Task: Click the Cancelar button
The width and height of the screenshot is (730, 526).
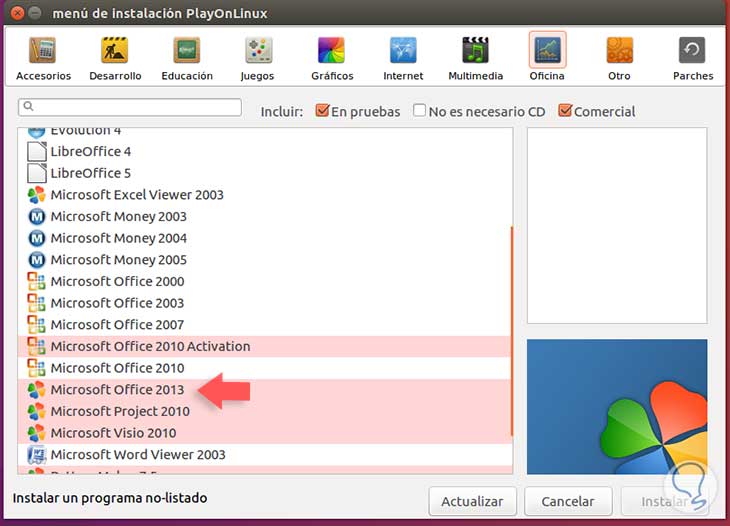Action: [x=568, y=501]
